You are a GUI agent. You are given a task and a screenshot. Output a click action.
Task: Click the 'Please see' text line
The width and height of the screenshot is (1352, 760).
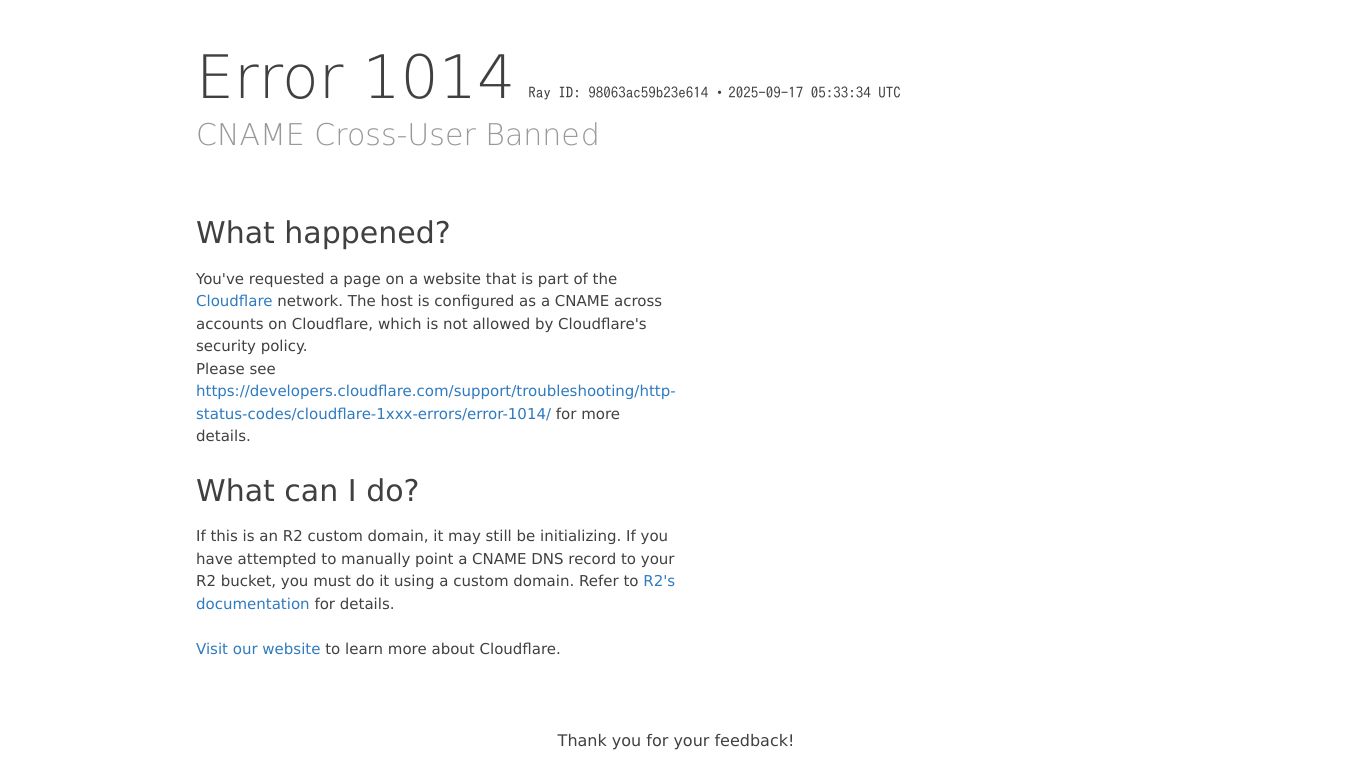pos(236,369)
